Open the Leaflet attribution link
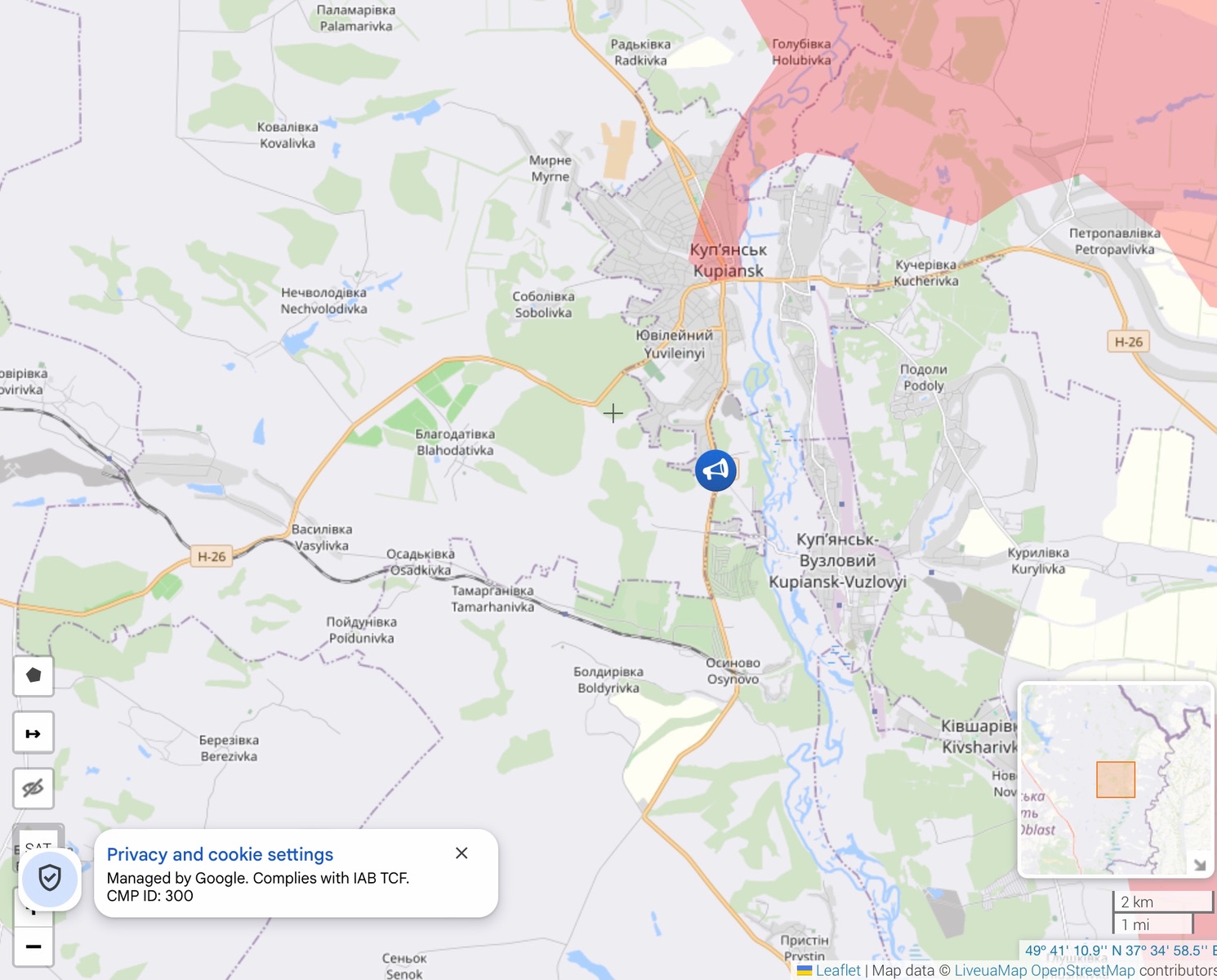Image resolution: width=1217 pixels, height=980 pixels. click(x=838, y=970)
